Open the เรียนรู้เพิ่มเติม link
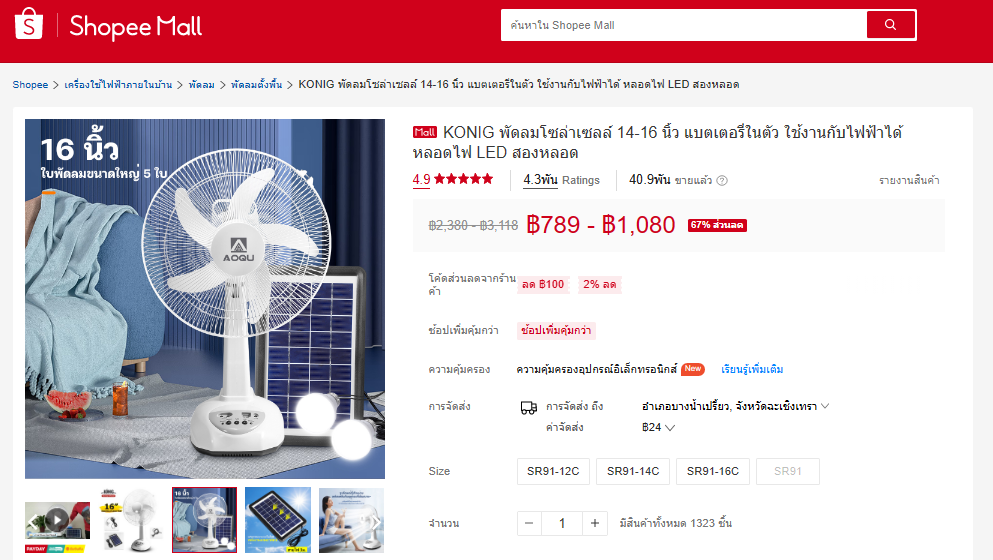Screen dimensions: 993x560 752,369
